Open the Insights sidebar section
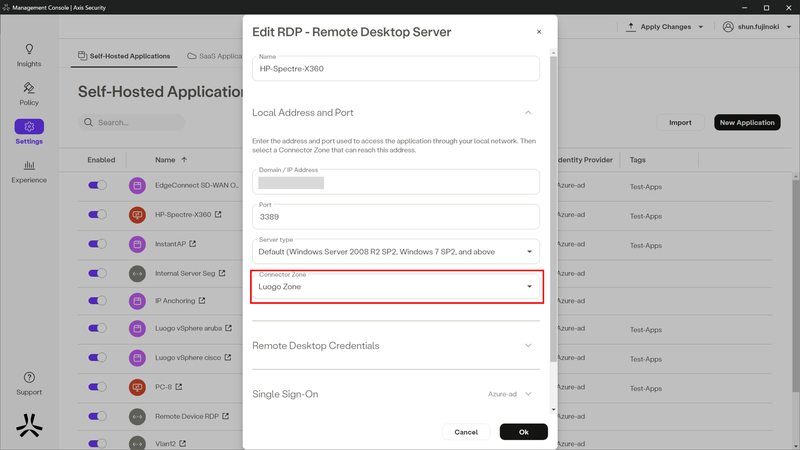This screenshot has width=800, height=450. click(x=29, y=55)
